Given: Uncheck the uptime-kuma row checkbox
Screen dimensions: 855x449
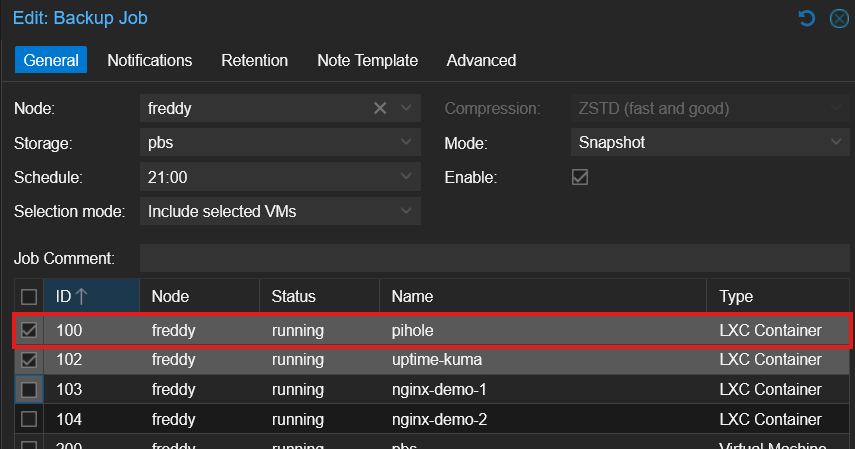Looking at the screenshot, I should coord(29,360).
